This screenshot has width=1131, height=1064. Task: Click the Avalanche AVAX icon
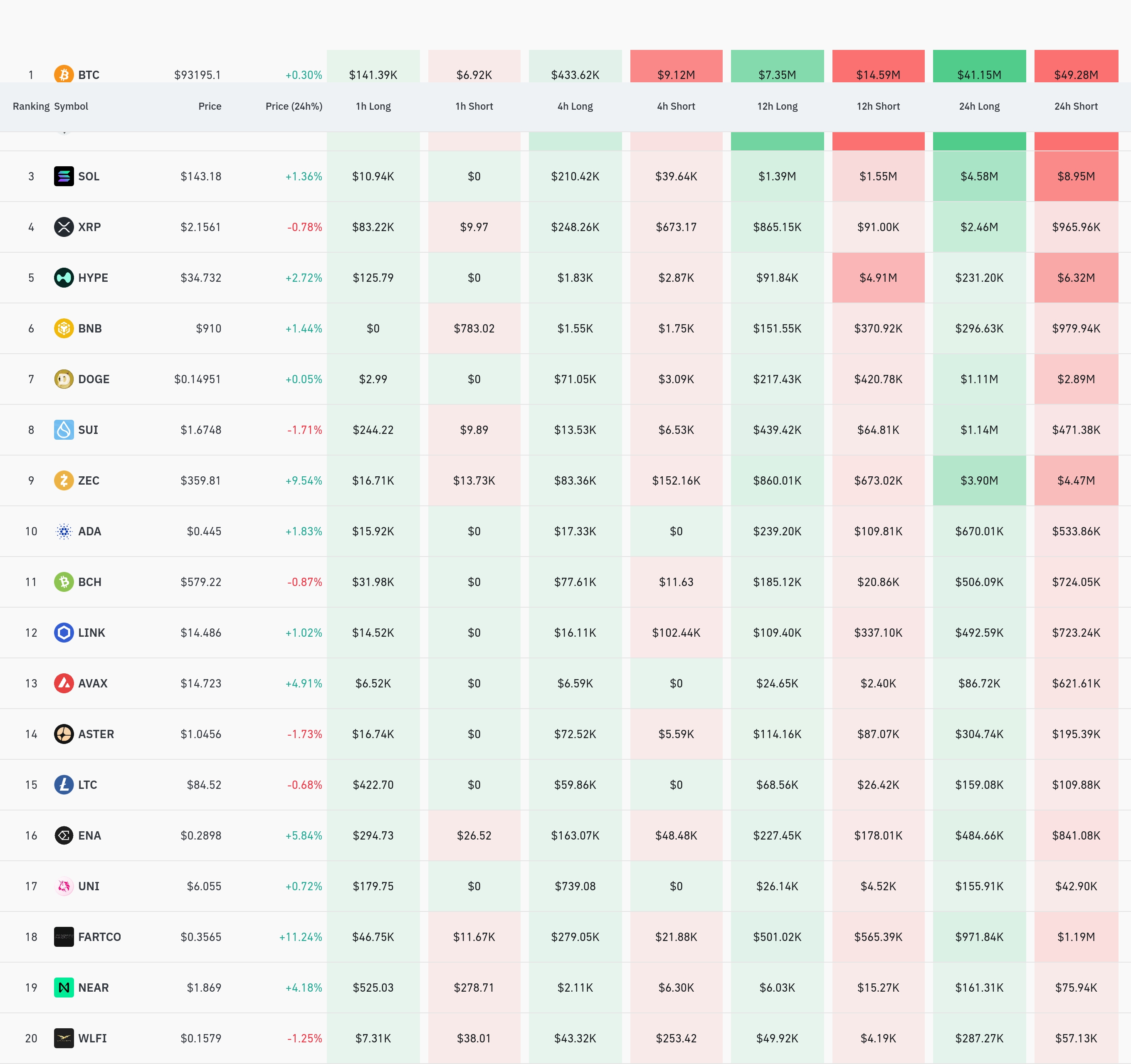click(x=64, y=684)
